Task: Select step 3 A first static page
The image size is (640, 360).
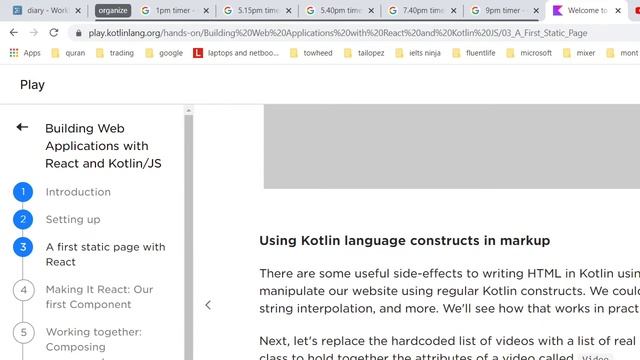Action: pyautogui.click(x=106, y=254)
